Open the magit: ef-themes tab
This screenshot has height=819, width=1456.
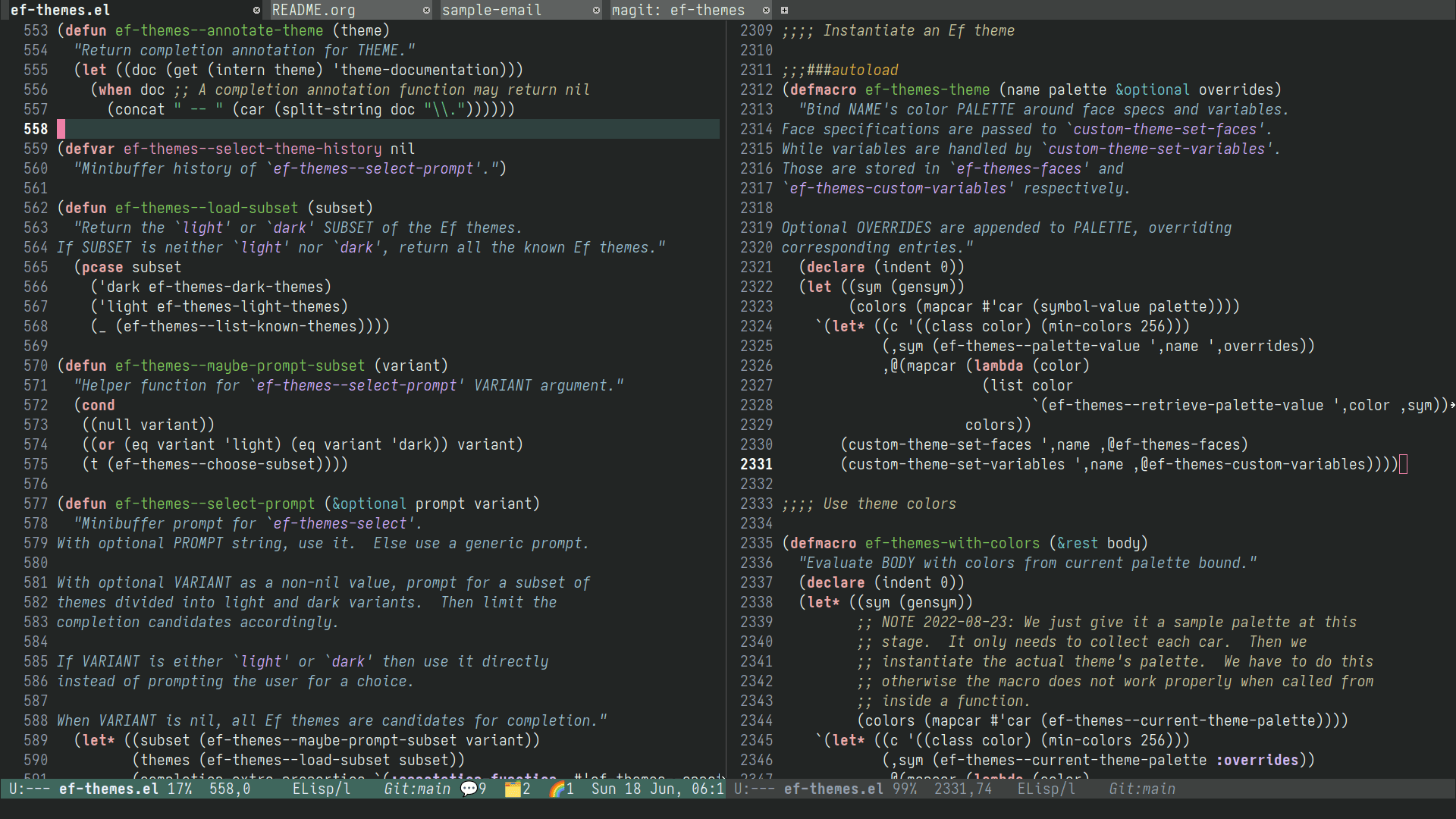[x=678, y=10]
